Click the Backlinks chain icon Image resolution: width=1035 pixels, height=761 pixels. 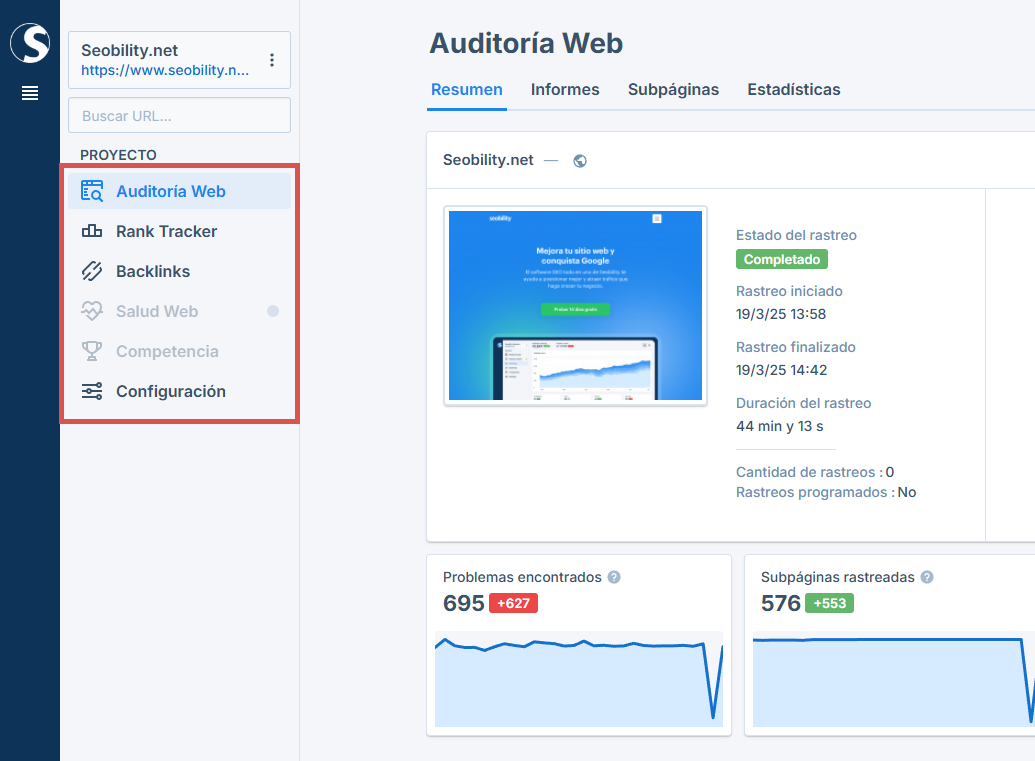click(92, 271)
